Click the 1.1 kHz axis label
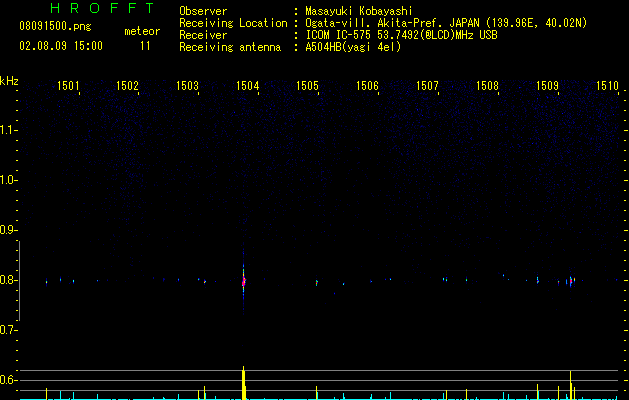Image resolution: width=629 pixels, height=400 pixels. pos(9,130)
